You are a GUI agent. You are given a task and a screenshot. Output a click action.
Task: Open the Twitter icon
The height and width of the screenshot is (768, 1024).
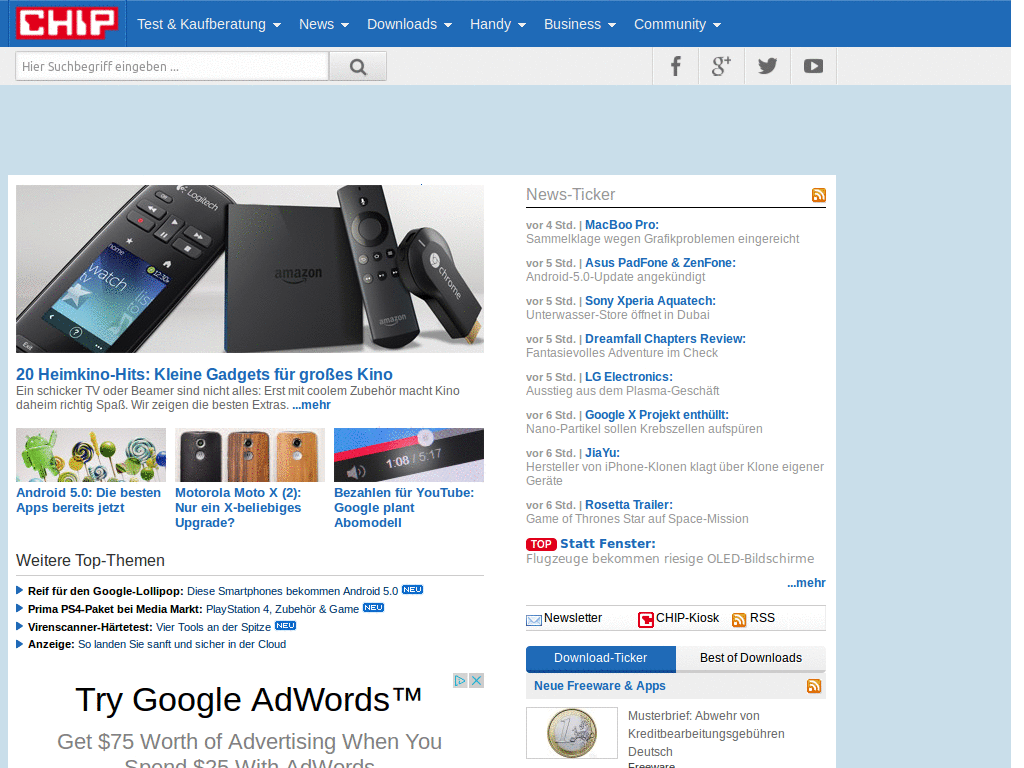767,66
